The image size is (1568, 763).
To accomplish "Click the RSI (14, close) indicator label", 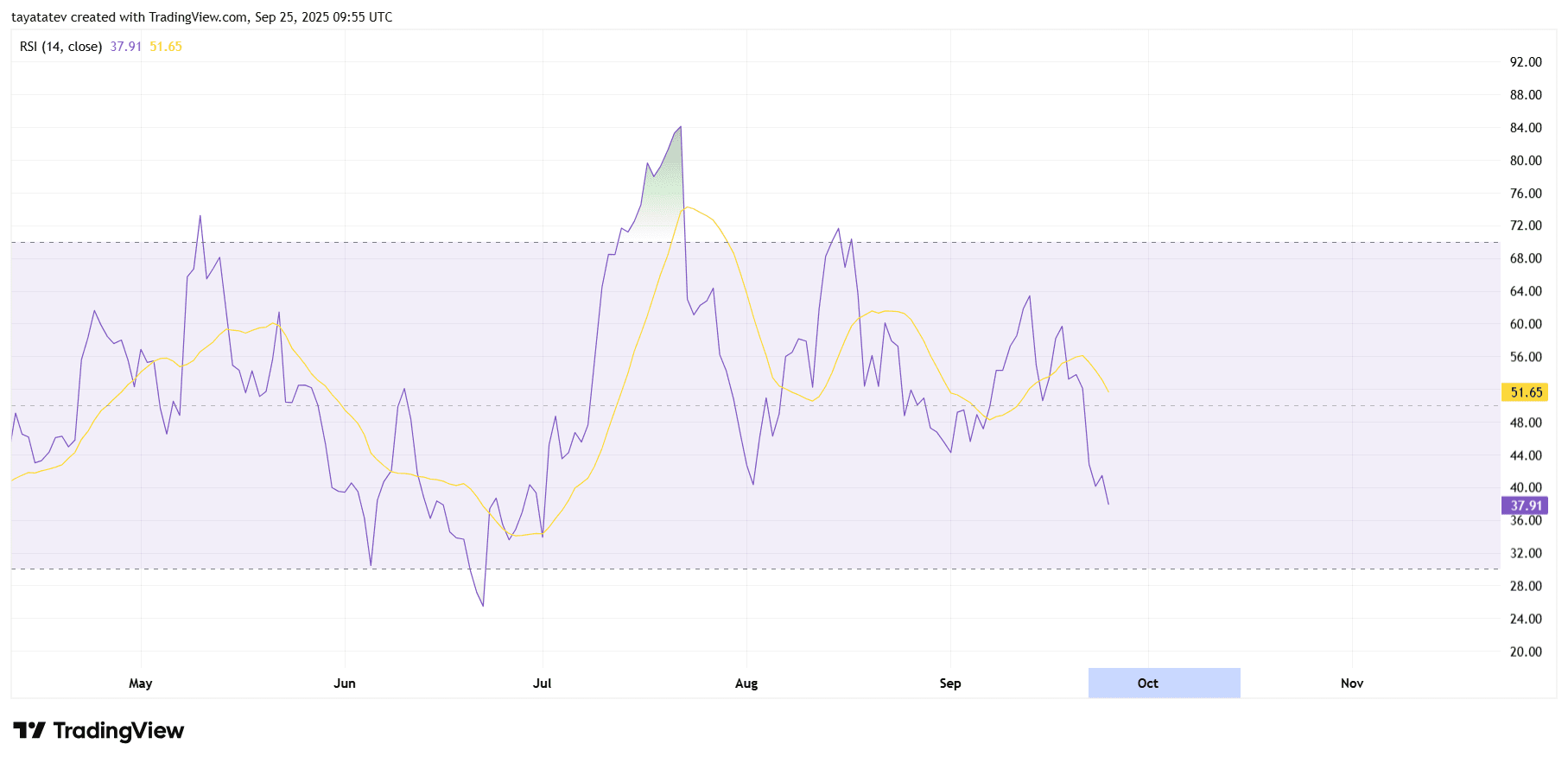I will pyautogui.click(x=60, y=47).
